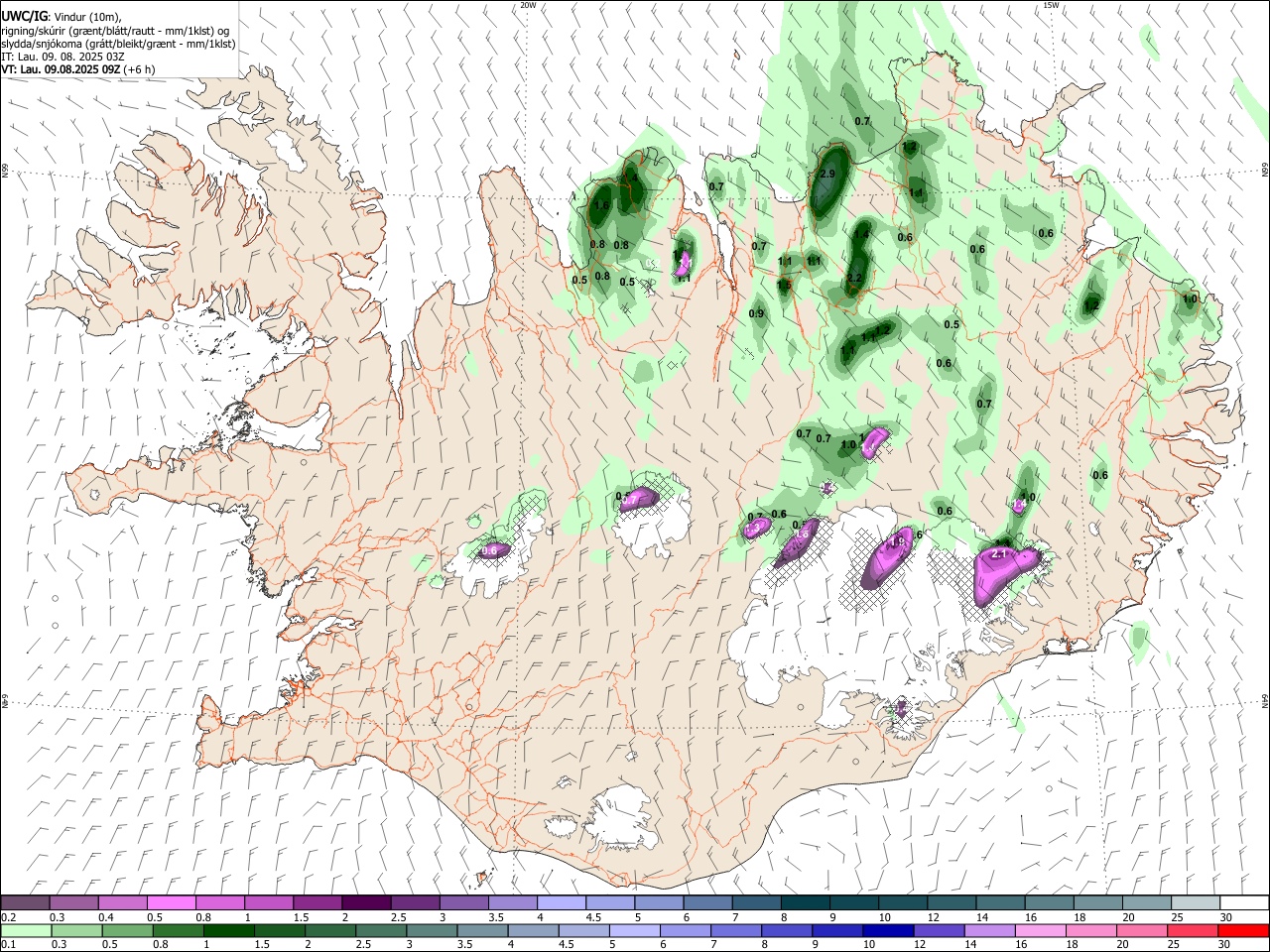Select the header line 'IT: Lau. 09. 08. 2025 03Z'
Viewport: 1270px width, 952px height.
click(63, 57)
